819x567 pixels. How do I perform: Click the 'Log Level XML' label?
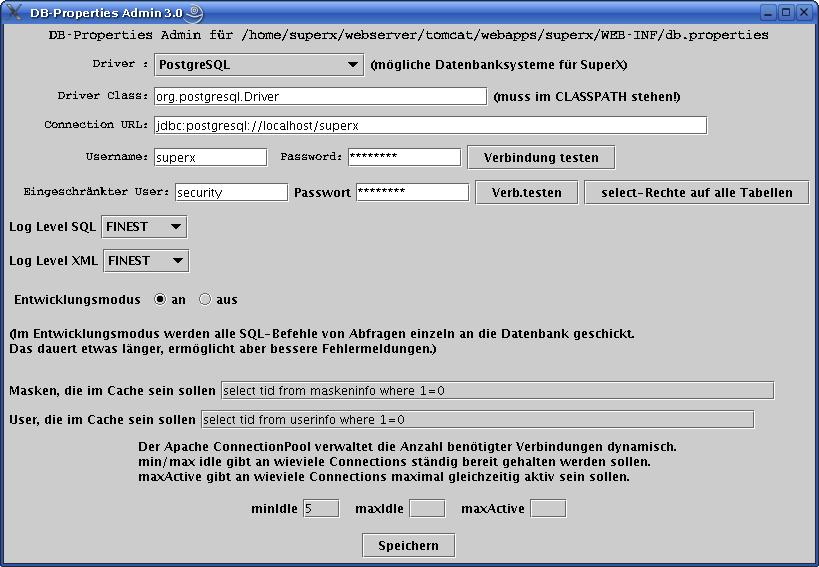(53, 261)
